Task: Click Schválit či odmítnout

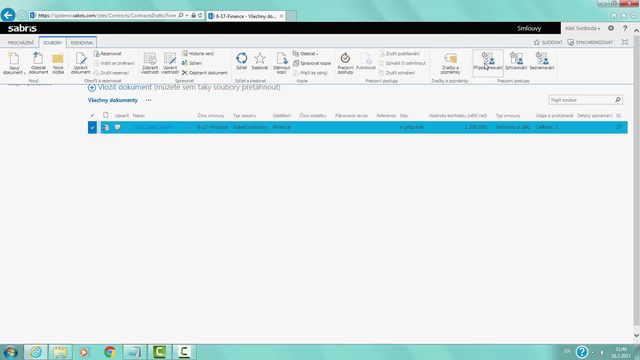Action: click(402, 63)
